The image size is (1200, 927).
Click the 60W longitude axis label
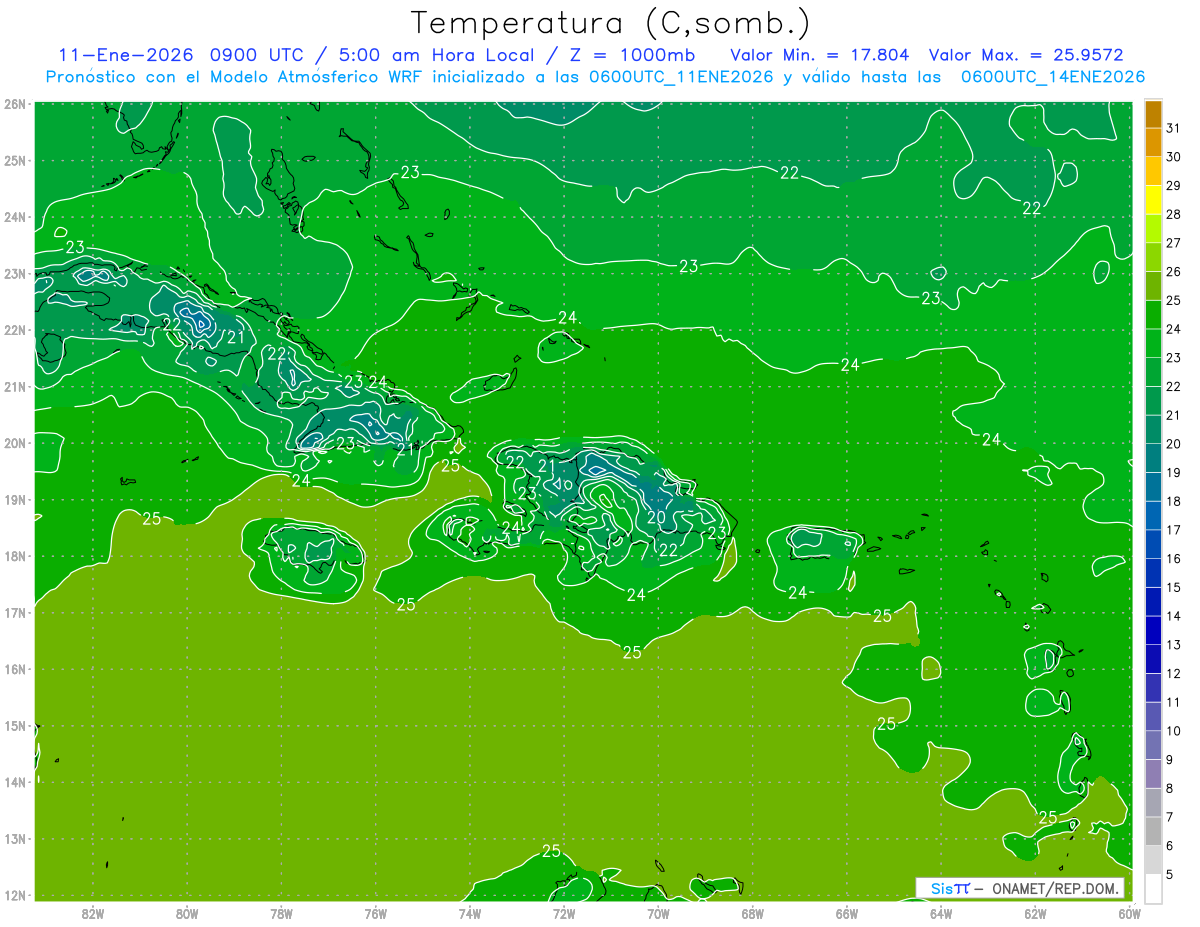pos(1129,912)
